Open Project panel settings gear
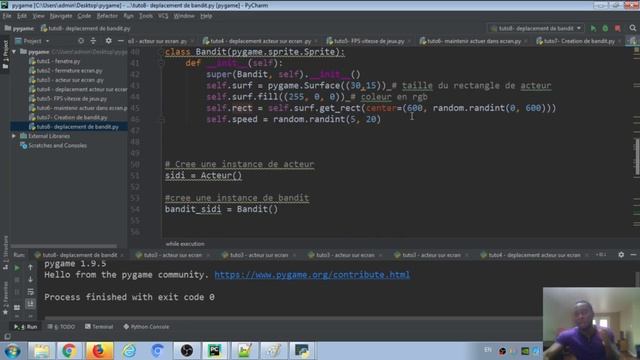Viewport: 640px width, 360px height. (x=108, y=41)
